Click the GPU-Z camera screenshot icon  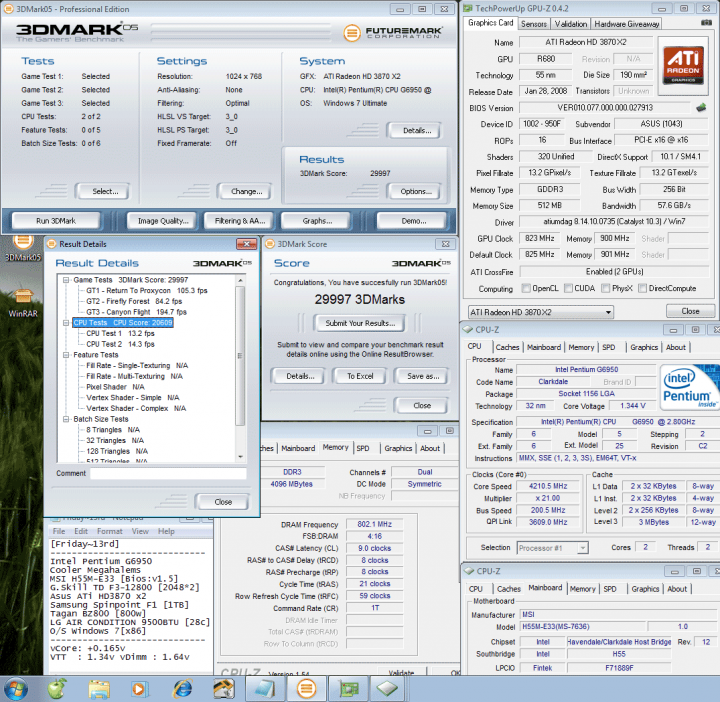point(706,22)
